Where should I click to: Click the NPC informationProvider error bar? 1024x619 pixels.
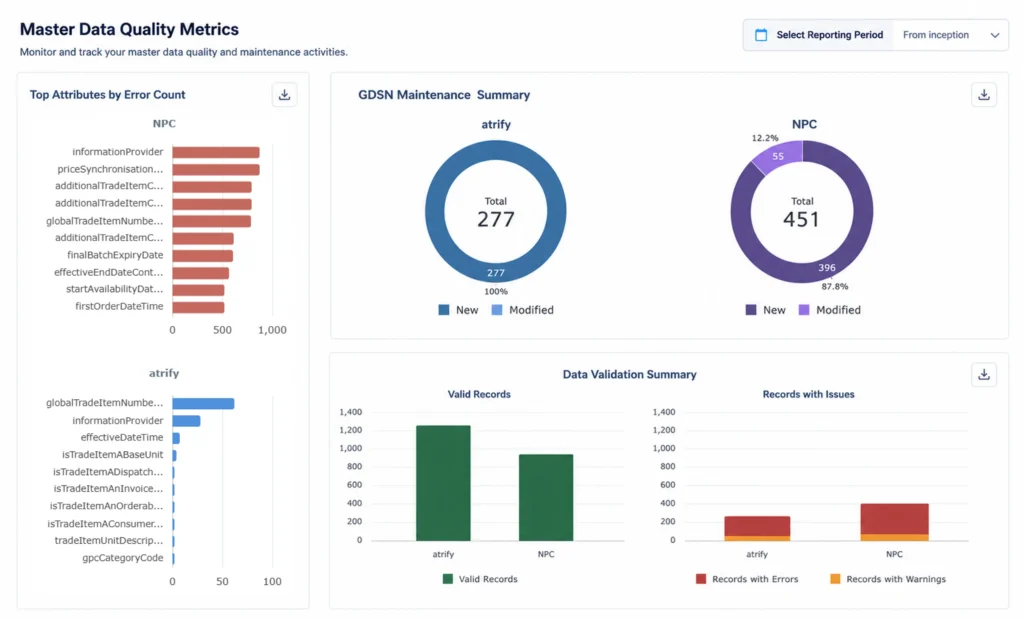pyautogui.click(x=216, y=152)
